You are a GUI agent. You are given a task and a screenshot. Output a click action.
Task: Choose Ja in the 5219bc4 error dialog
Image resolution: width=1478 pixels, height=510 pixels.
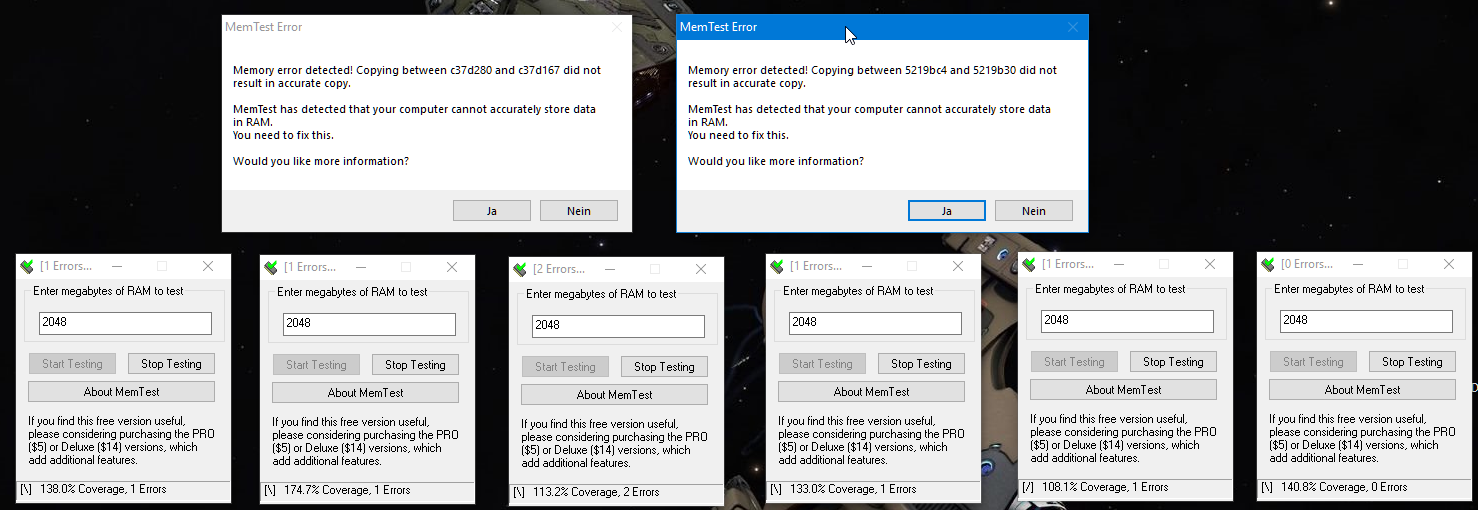[x=947, y=211]
